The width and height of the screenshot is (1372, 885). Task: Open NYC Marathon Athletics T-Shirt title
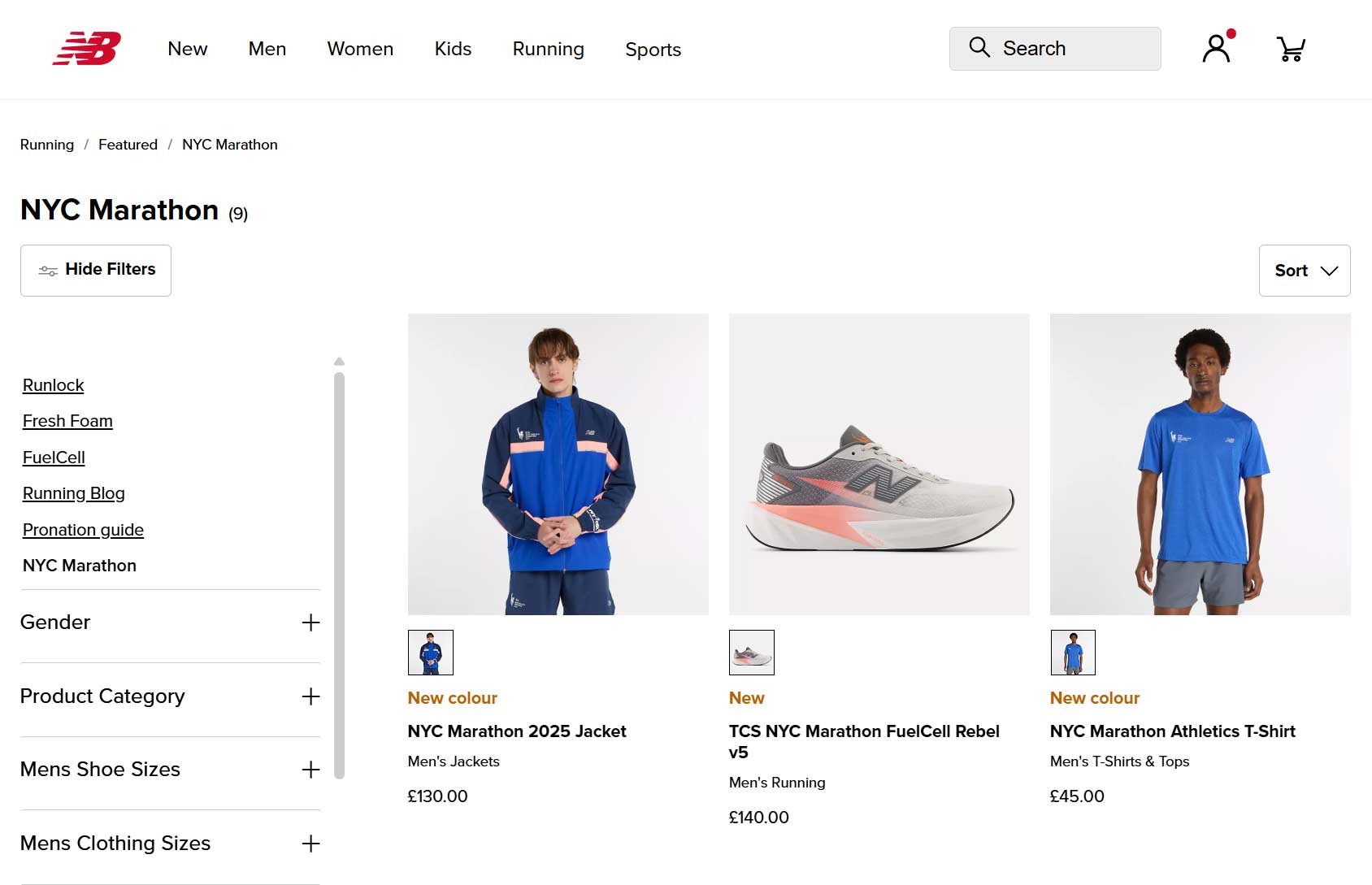click(x=1173, y=731)
